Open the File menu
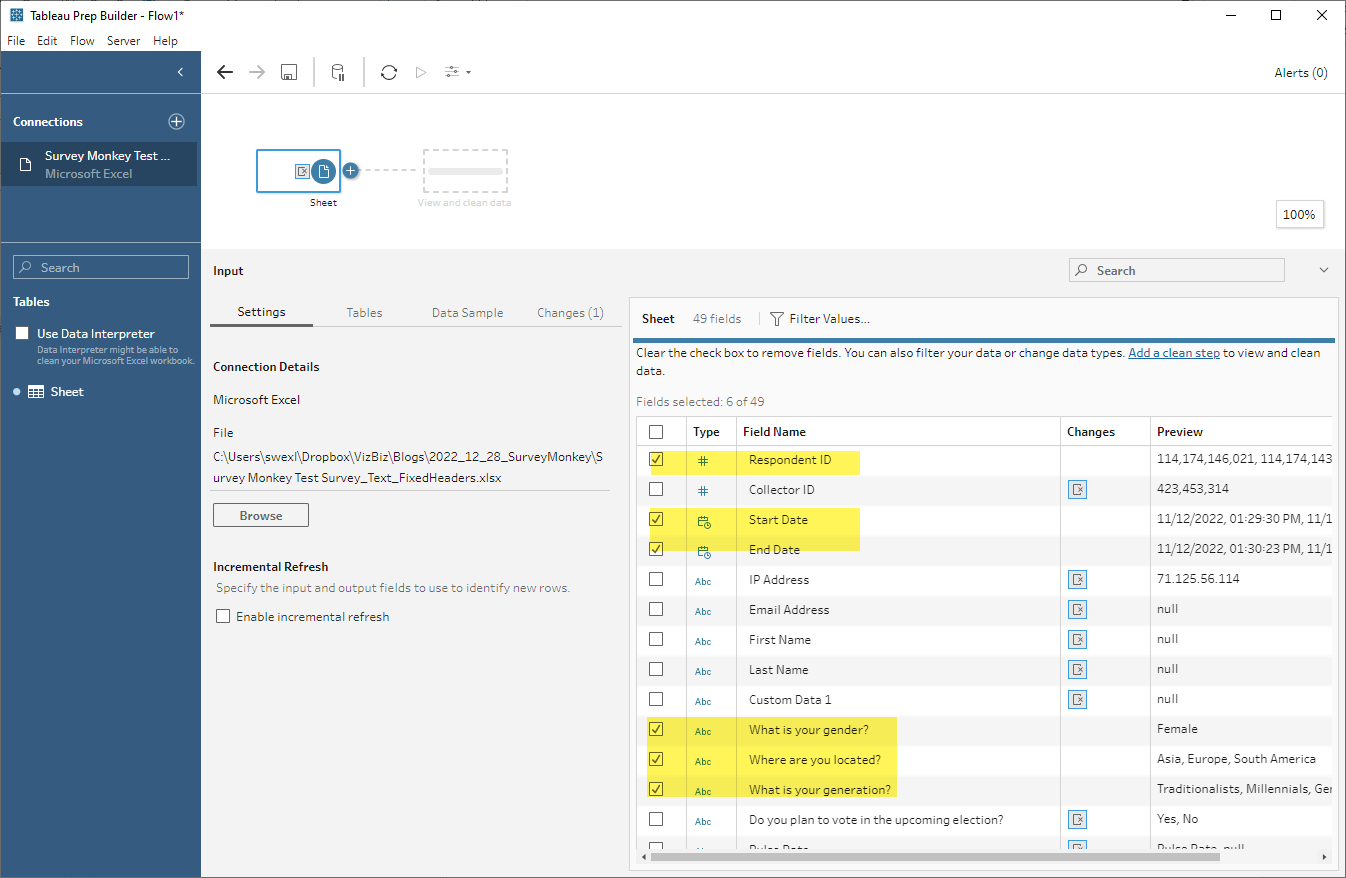Image resolution: width=1346 pixels, height=878 pixels. [x=16, y=41]
